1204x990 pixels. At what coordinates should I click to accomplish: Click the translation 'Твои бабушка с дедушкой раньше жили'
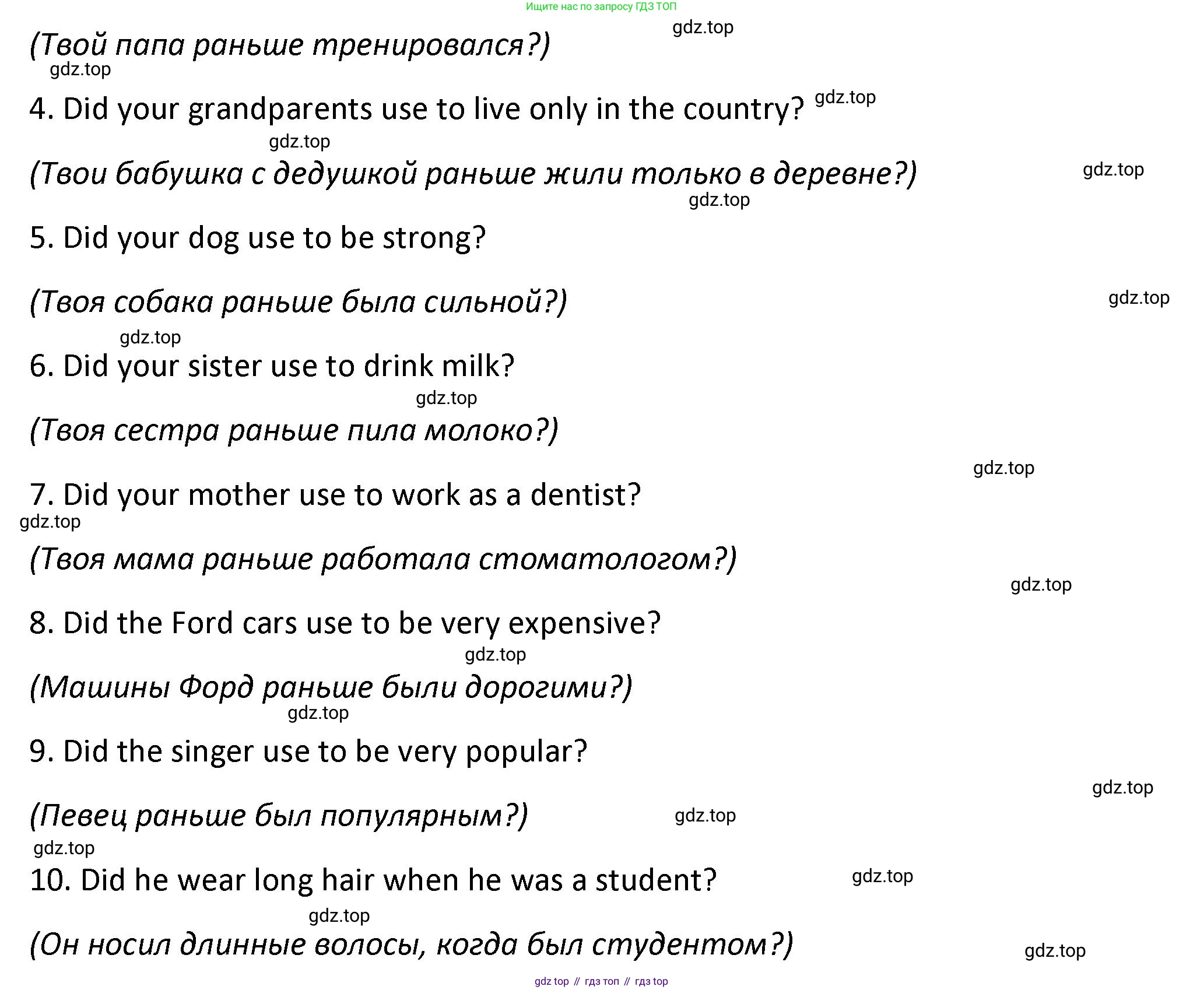point(472,174)
